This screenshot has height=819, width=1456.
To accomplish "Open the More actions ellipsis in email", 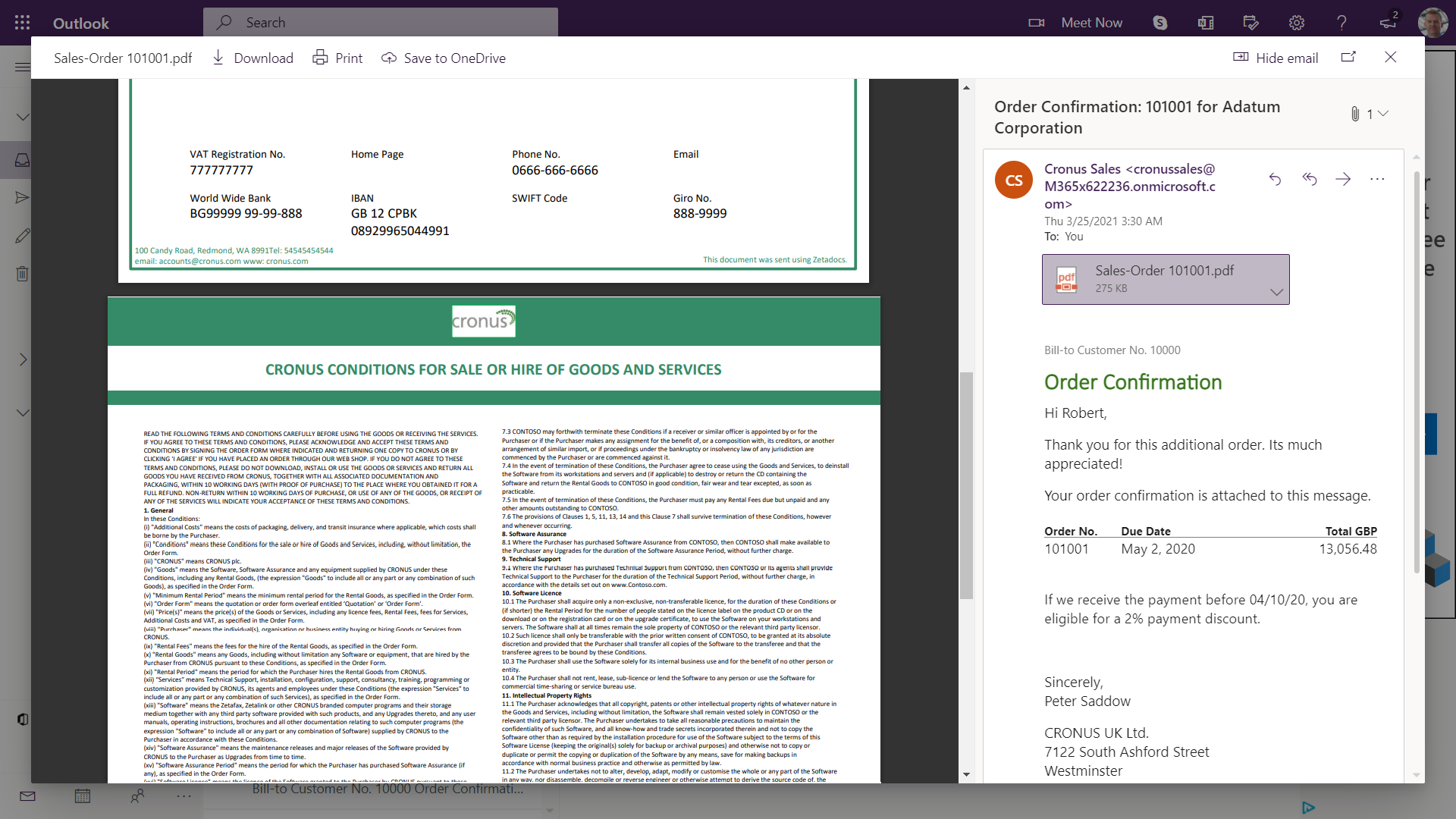I will pos(1377,179).
